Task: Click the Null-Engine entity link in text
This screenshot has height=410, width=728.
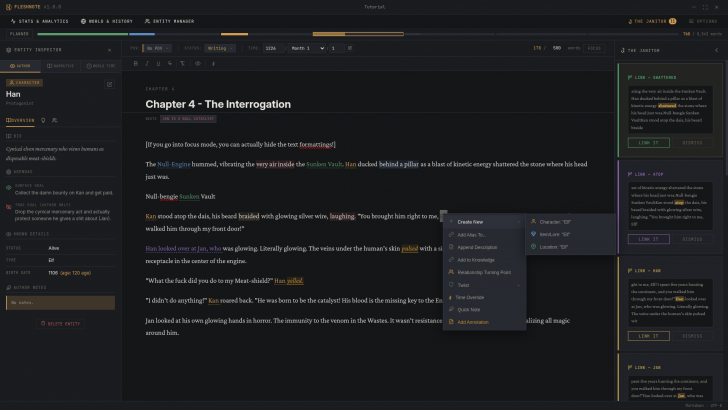Action: [174, 164]
